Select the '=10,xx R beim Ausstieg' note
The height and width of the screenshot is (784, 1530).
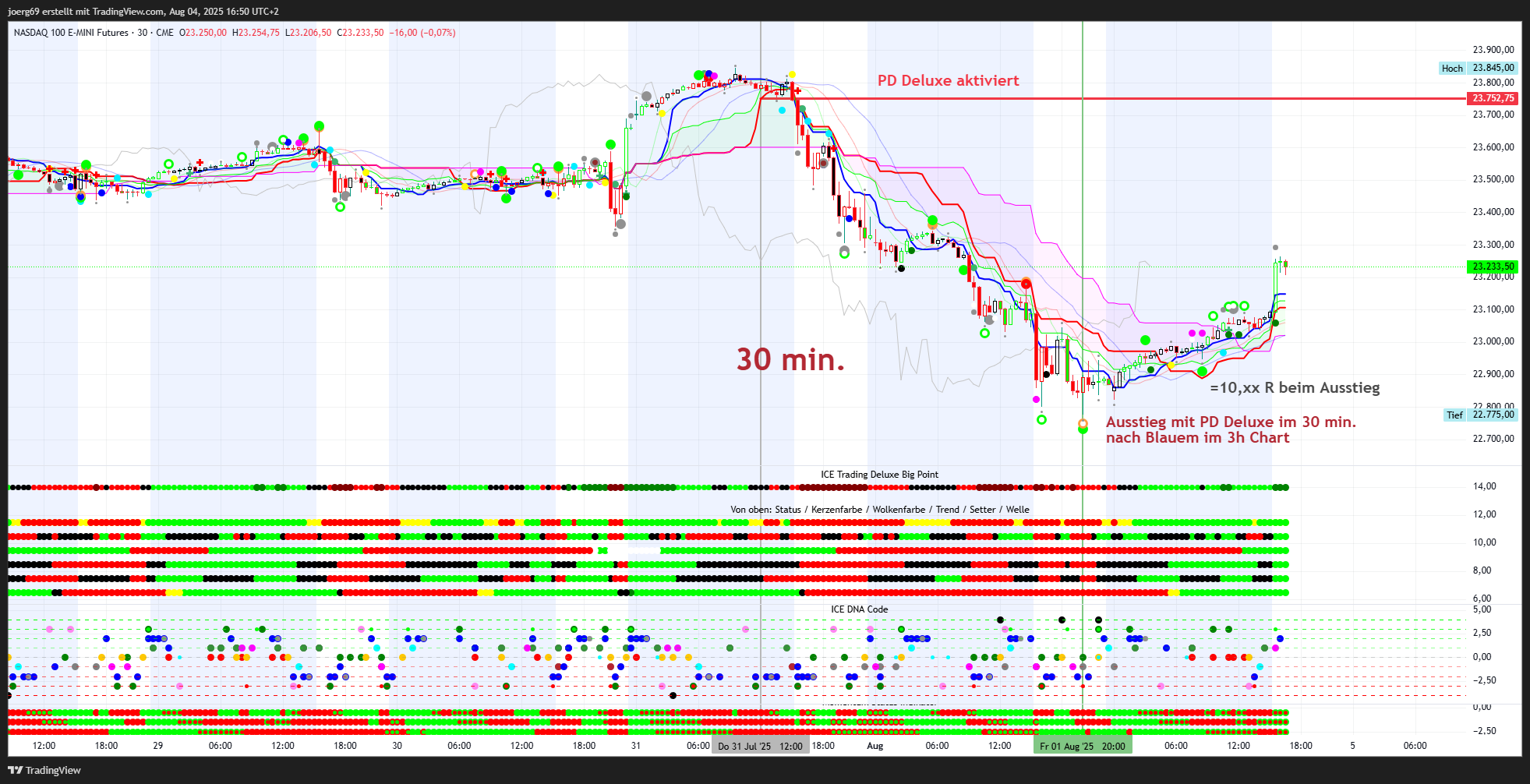click(x=1295, y=387)
